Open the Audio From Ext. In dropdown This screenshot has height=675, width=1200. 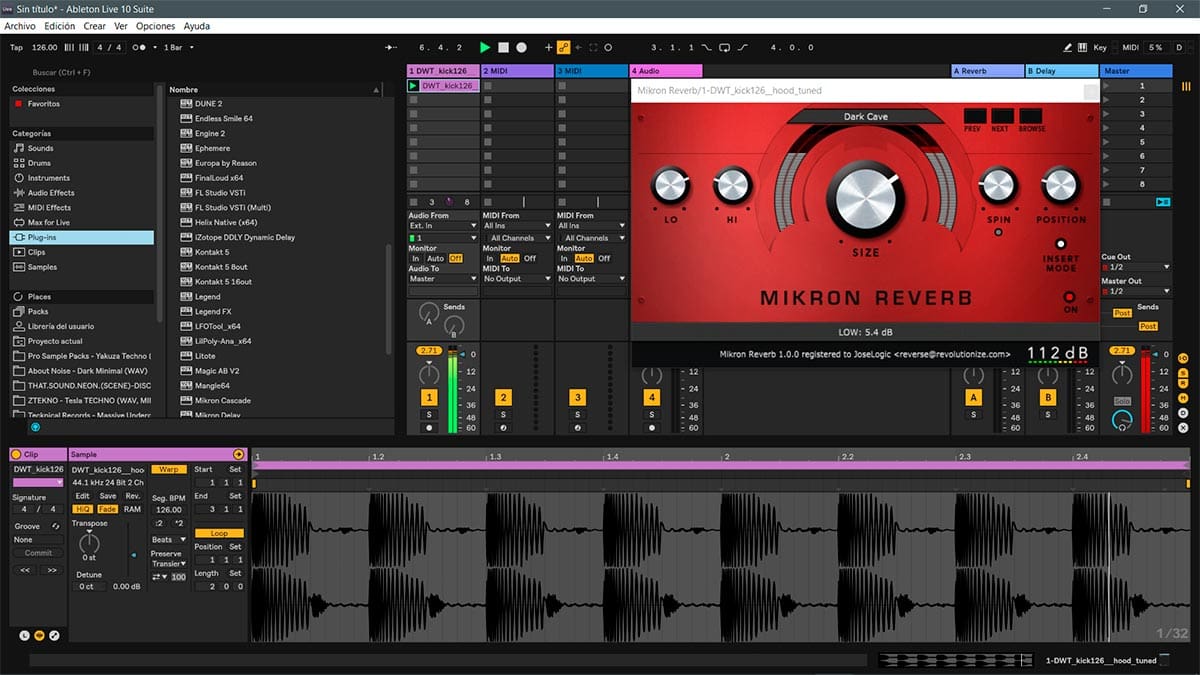click(442, 226)
